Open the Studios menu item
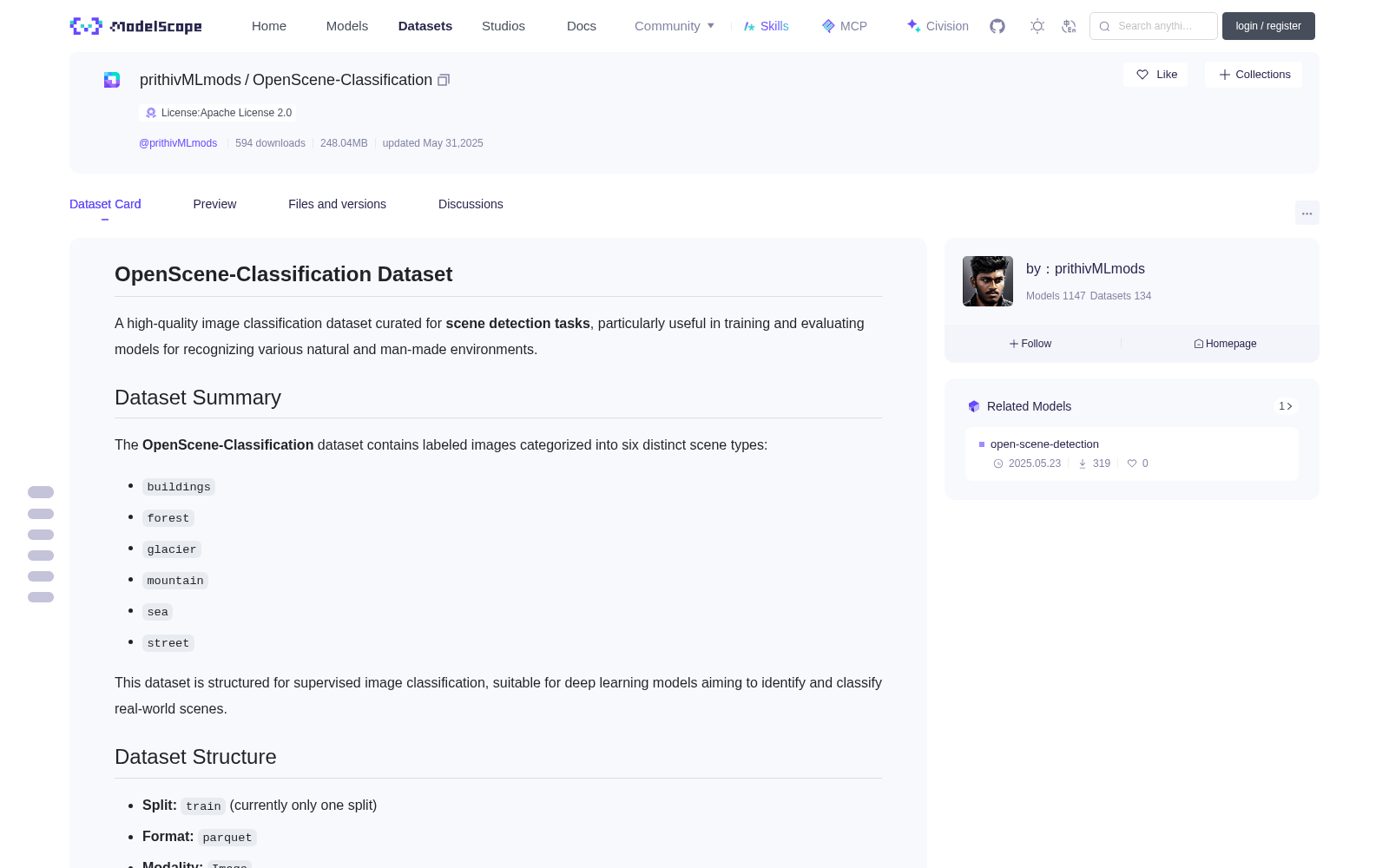Viewport: 1389px width, 868px height. point(504,26)
